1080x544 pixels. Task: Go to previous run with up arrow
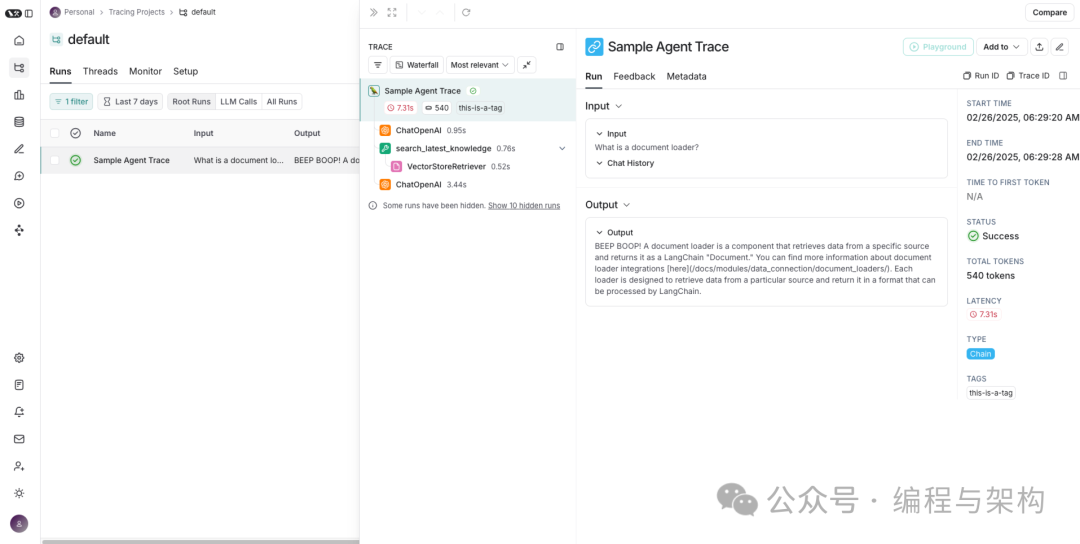pyautogui.click(x=440, y=12)
